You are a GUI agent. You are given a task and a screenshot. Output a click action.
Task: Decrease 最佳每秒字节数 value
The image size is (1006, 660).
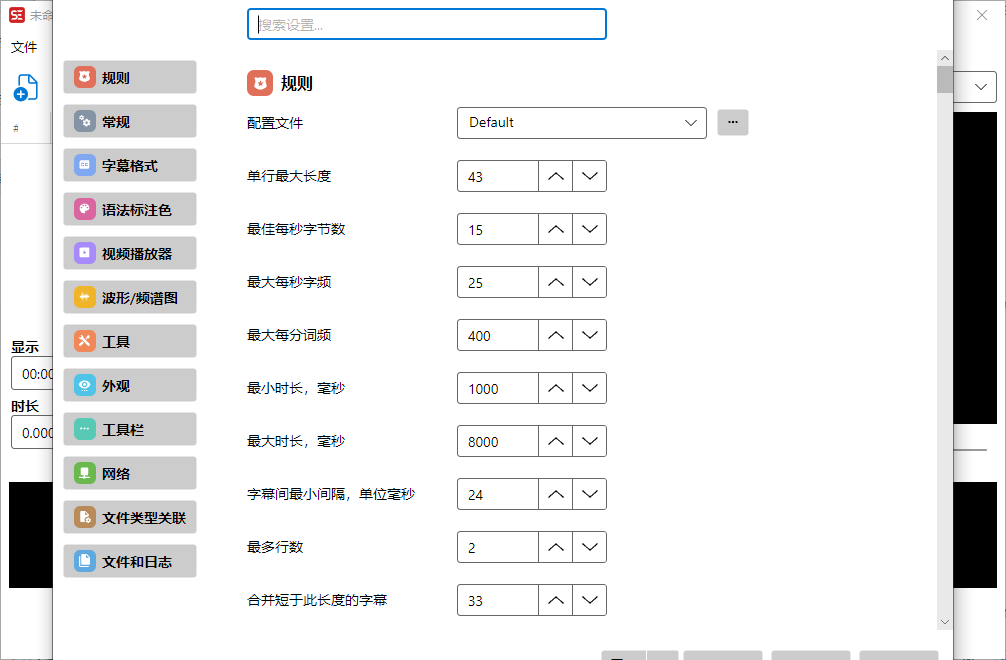coord(590,229)
